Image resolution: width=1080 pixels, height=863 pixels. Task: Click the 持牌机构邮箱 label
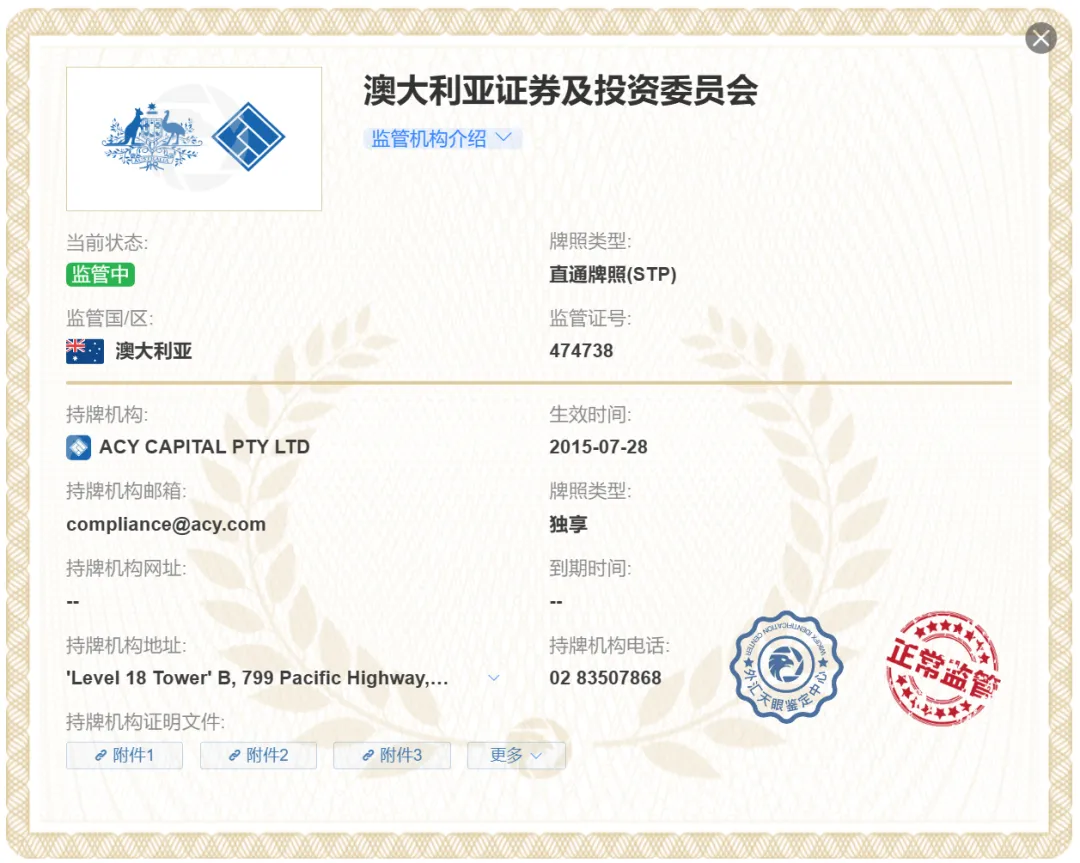[x=126, y=491]
